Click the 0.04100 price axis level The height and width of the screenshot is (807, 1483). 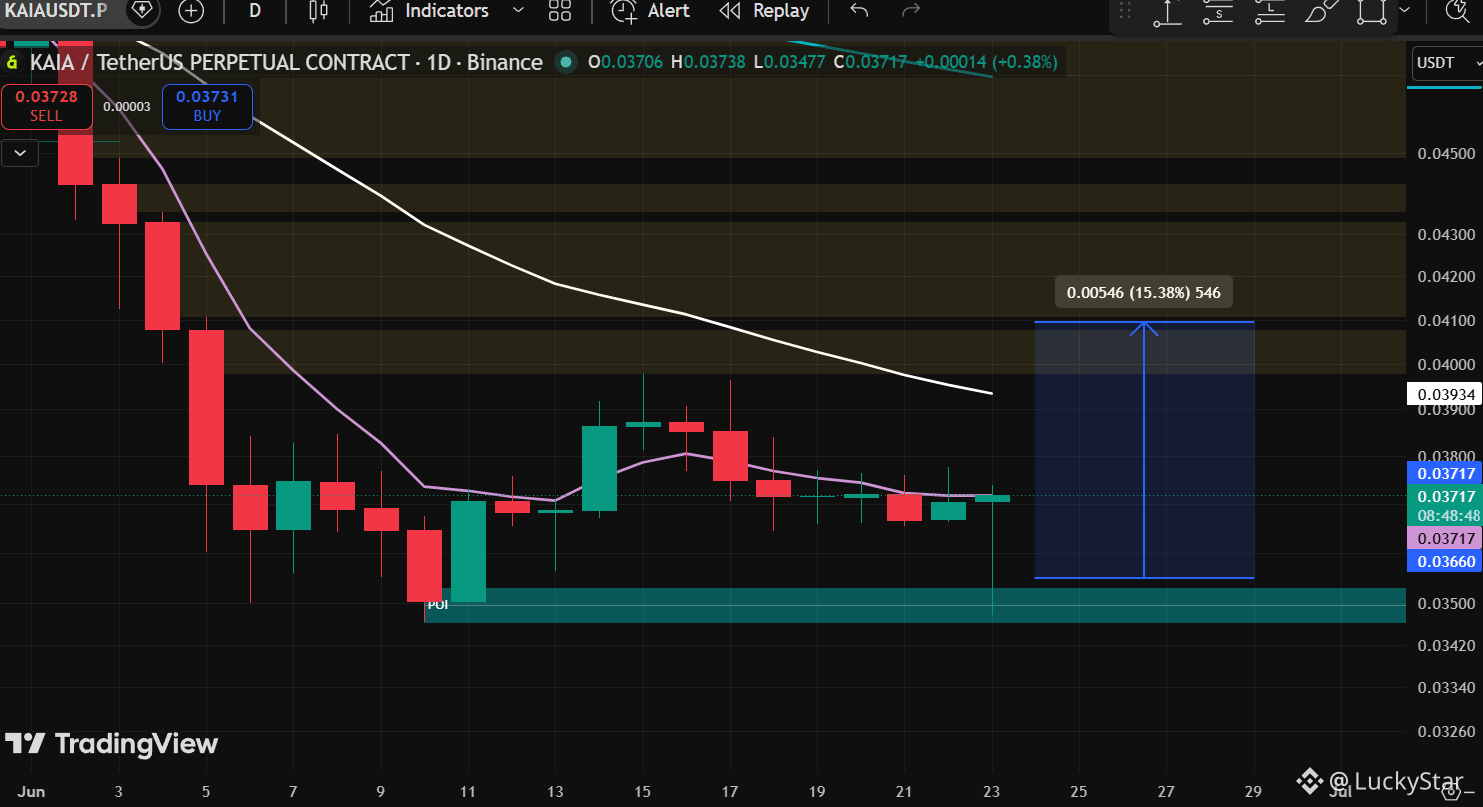[x=1445, y=321]
